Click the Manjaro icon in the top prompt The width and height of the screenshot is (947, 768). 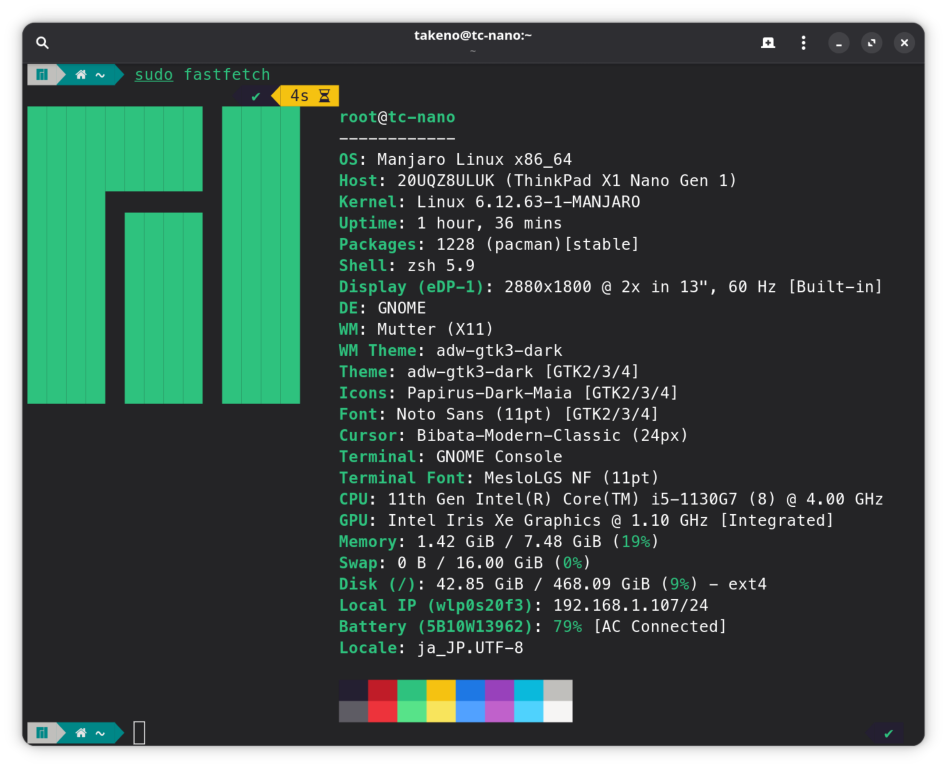click(42, 75)
